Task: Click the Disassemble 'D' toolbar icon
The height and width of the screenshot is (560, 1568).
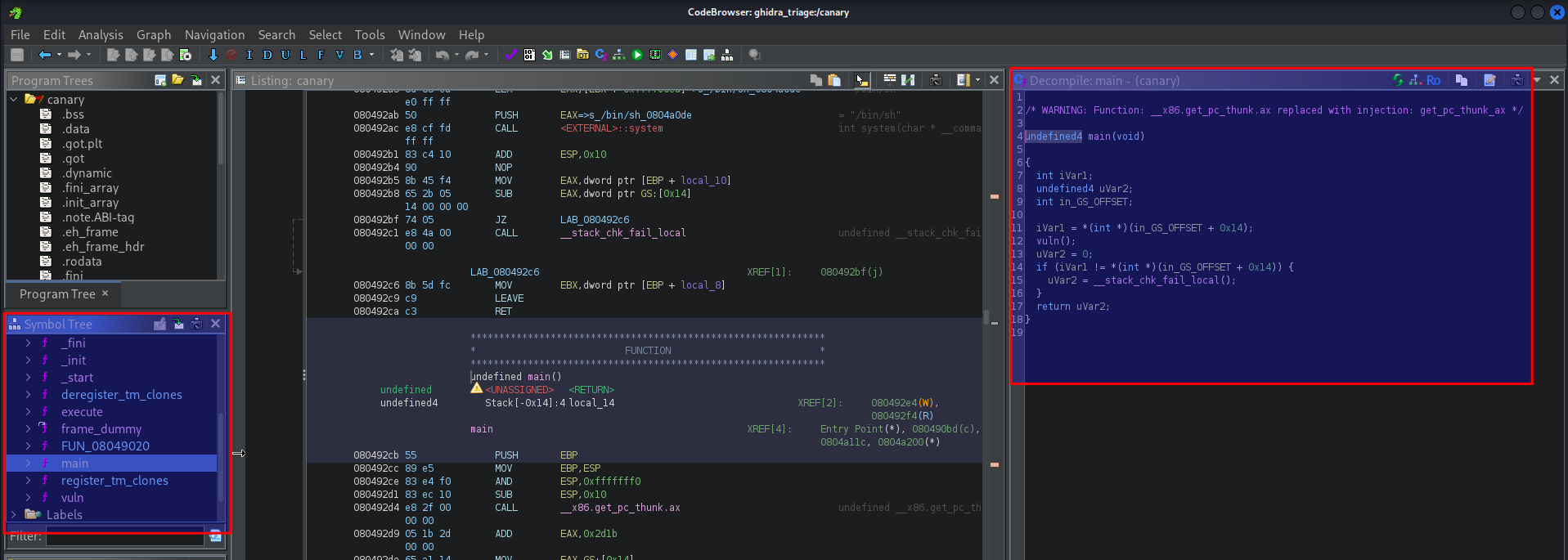Action: click(x=267, y=55)
